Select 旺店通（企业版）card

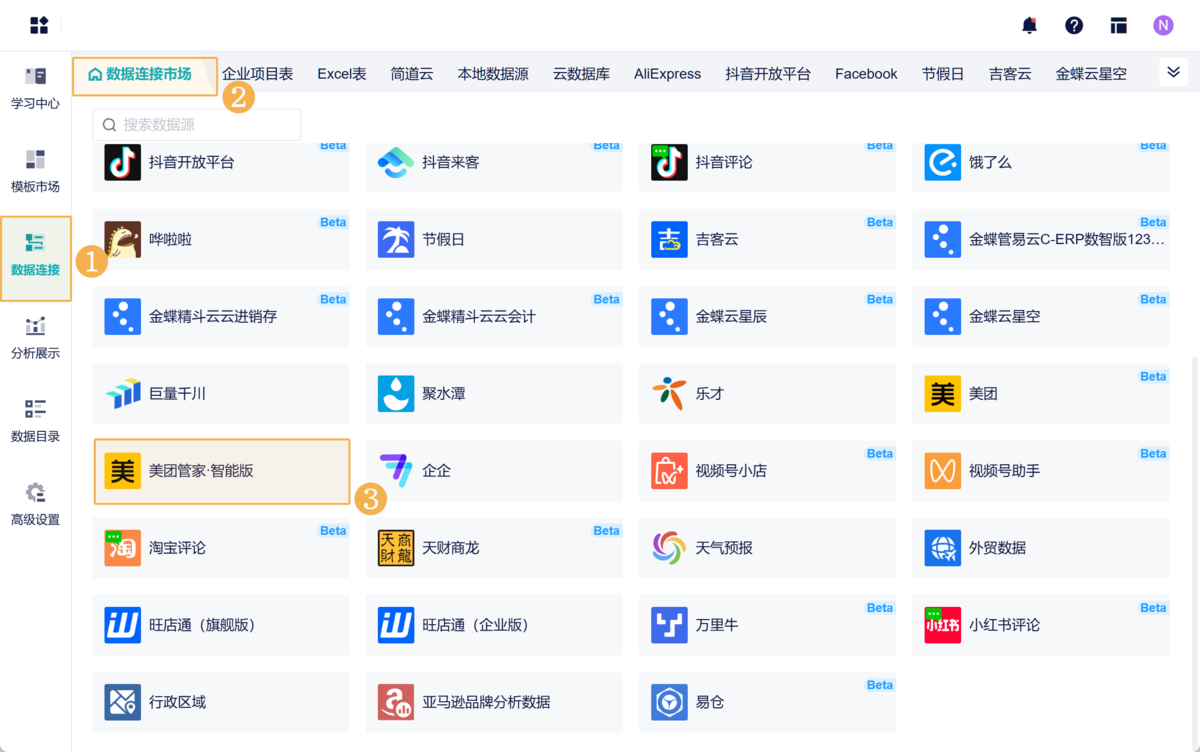494,625
